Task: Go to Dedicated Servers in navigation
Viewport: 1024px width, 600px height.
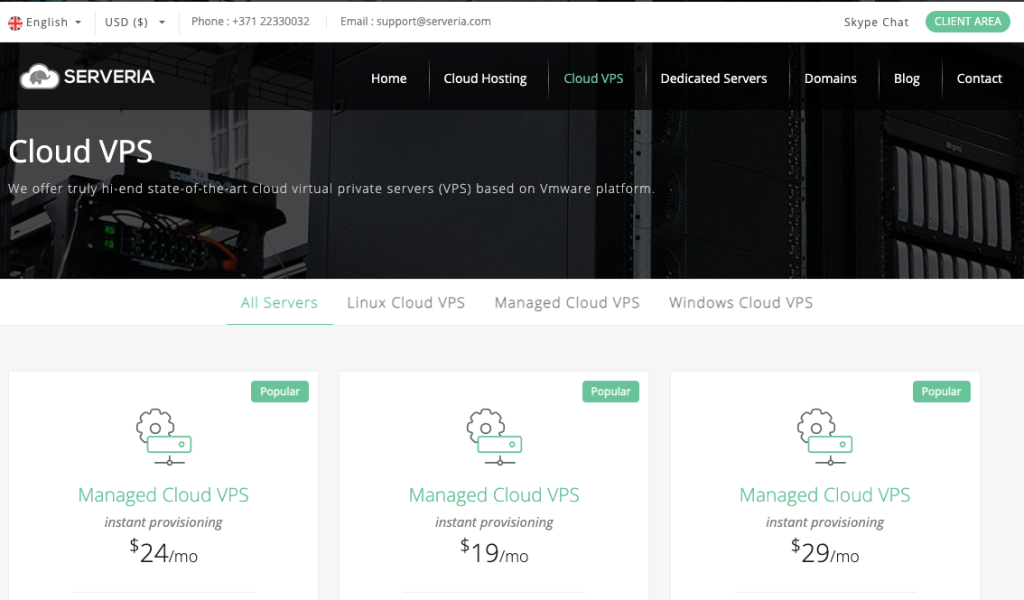Action: click(713, 79)
